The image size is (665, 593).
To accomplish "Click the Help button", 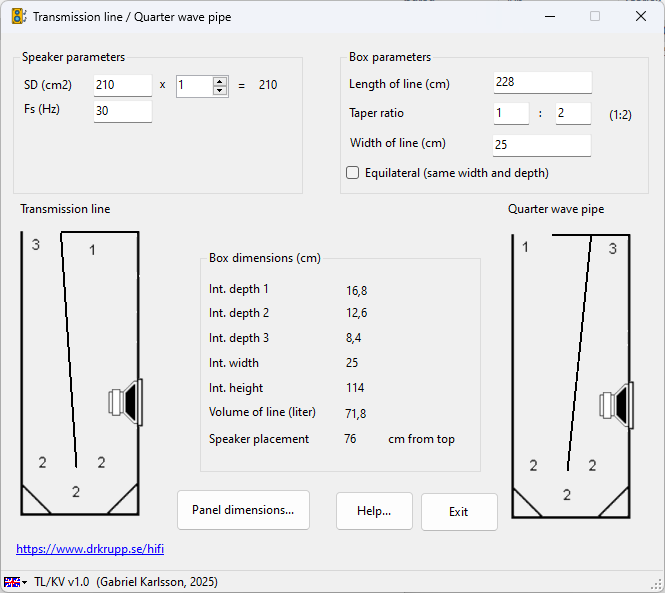I will [374, 511].
